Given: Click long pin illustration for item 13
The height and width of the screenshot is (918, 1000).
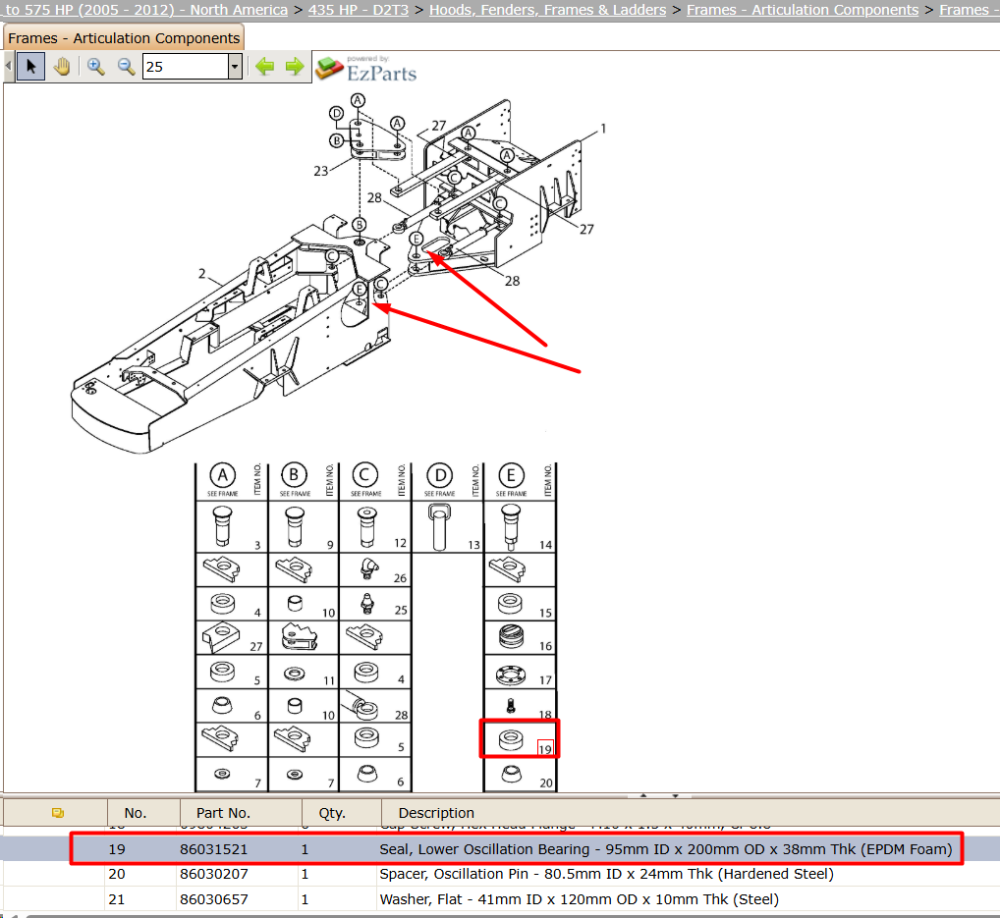Looking at the screenshot, I should 439,528.
